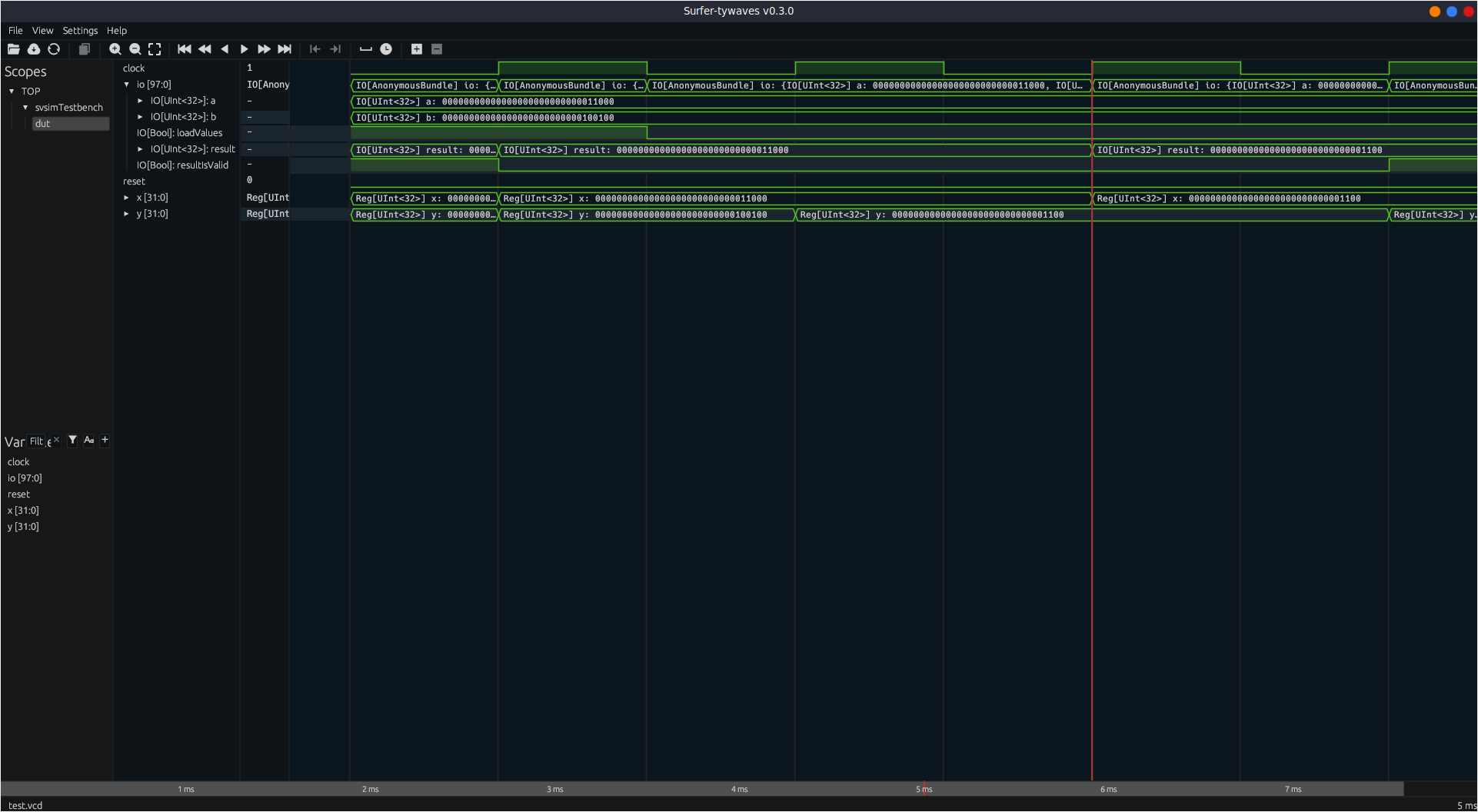Collapse the TOP scope
This screenshot has width=1478, height=812.
point(12,92)
